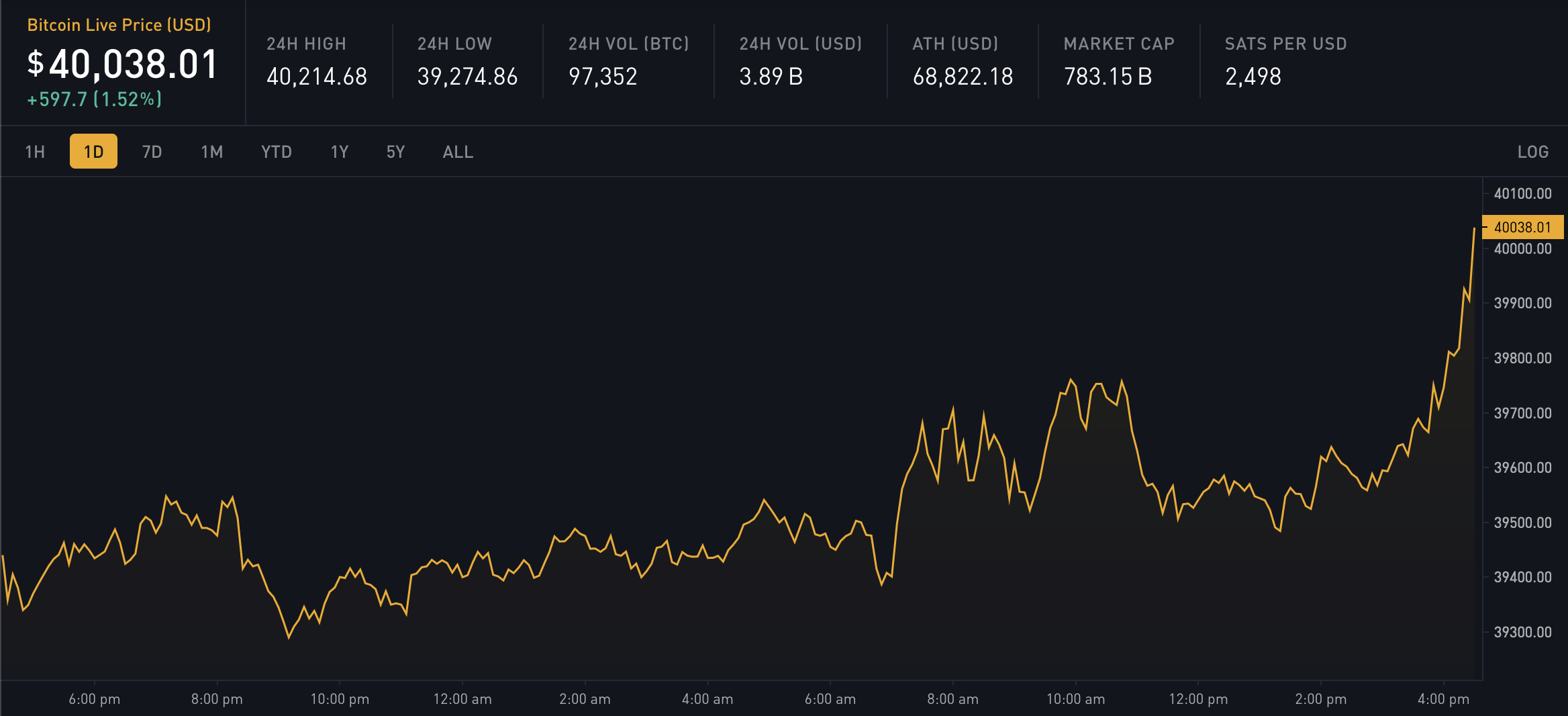Click the 24H VOL (BTC) value 97,352

click(x=603, y=77)
